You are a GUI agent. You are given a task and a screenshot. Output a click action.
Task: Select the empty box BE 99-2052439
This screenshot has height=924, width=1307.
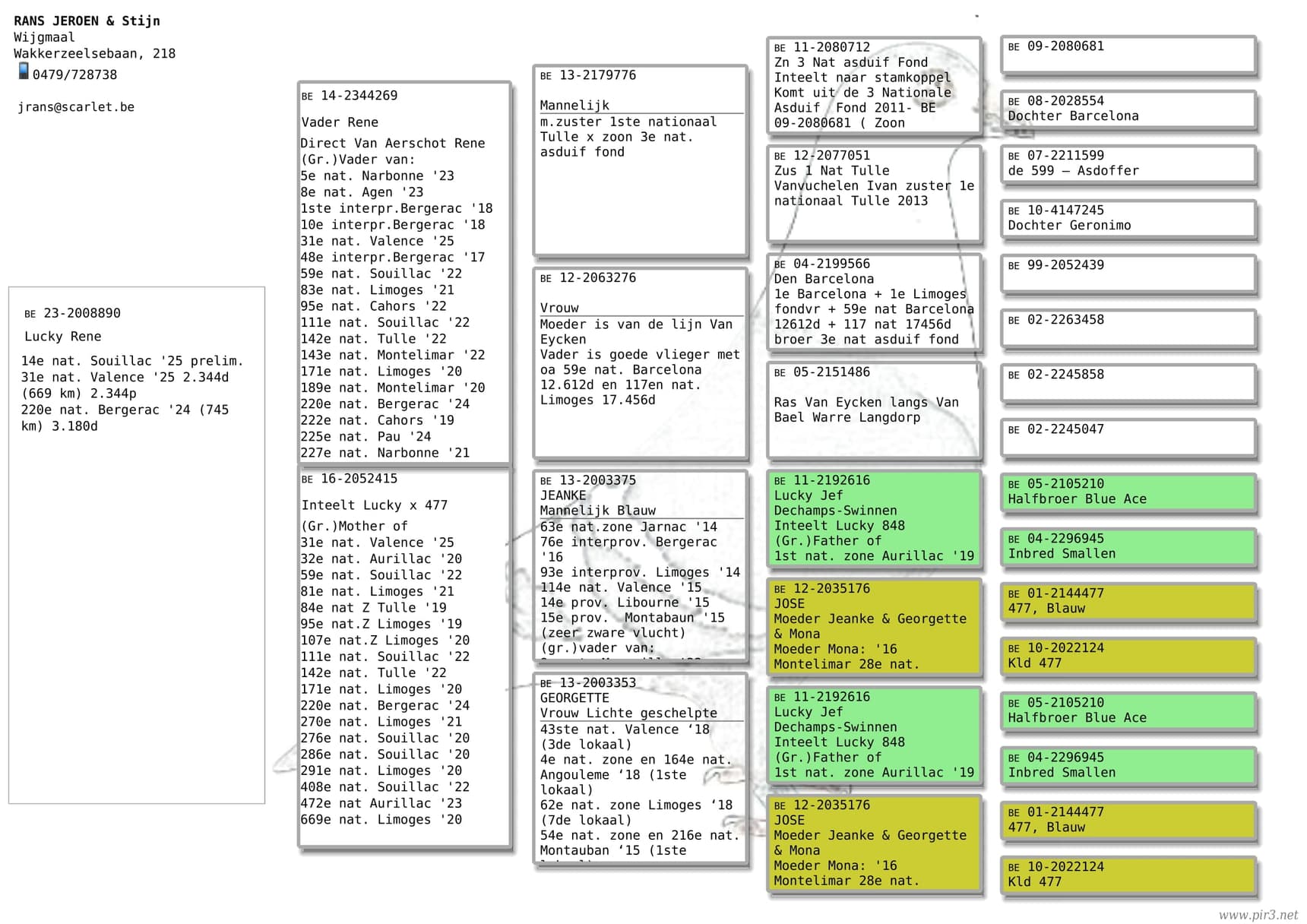pos(1128,274)
